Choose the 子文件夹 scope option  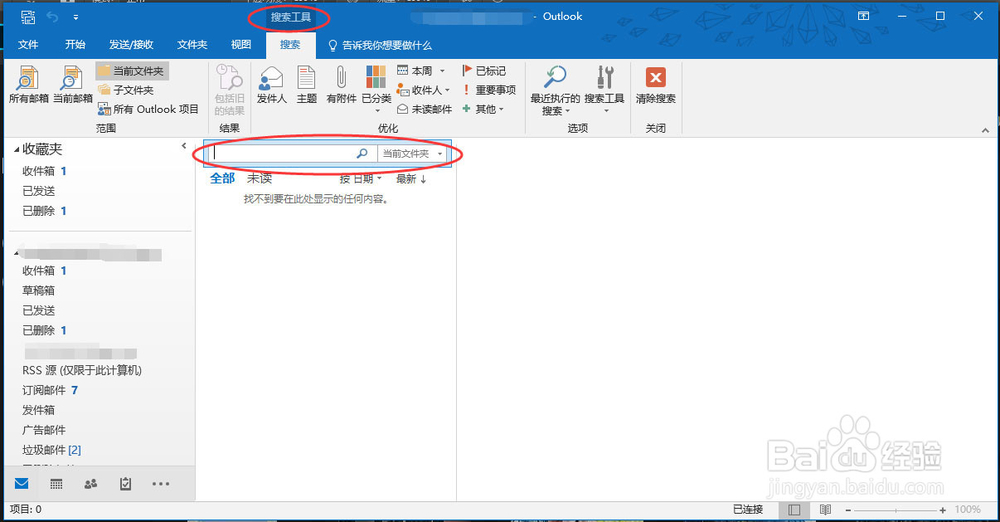[126, 90]
